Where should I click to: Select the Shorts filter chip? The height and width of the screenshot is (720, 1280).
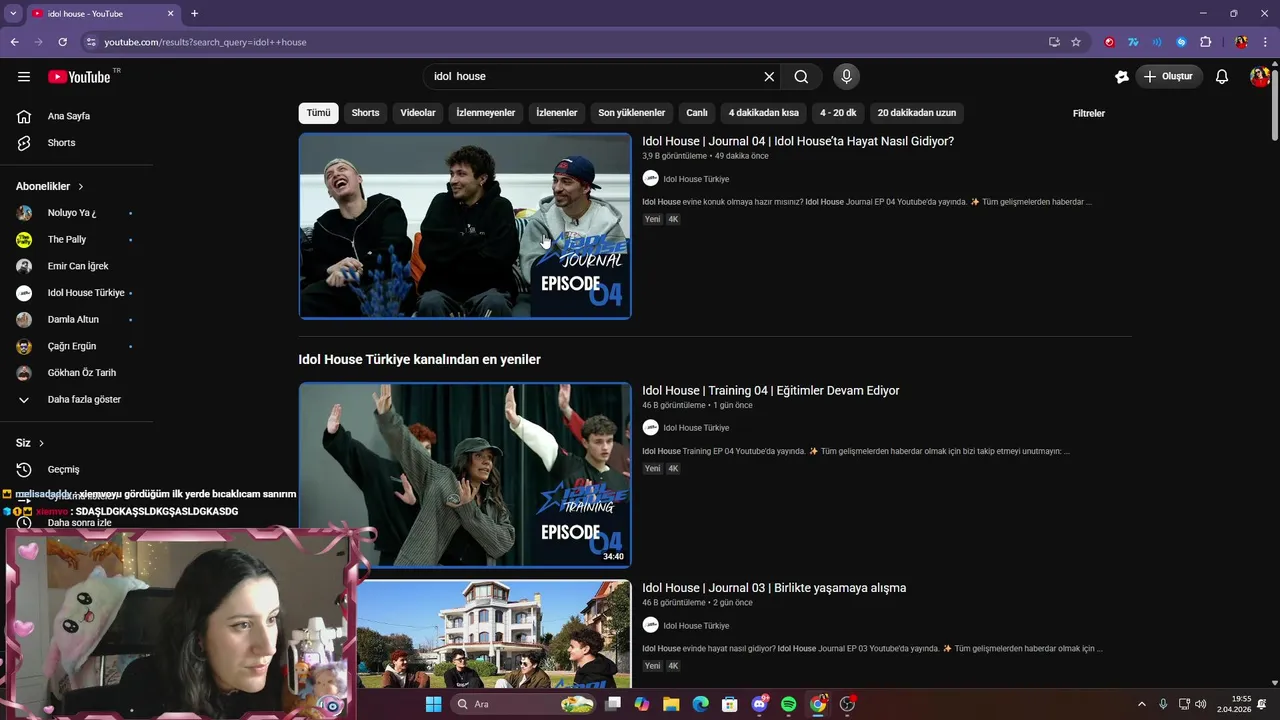(365, 113)
